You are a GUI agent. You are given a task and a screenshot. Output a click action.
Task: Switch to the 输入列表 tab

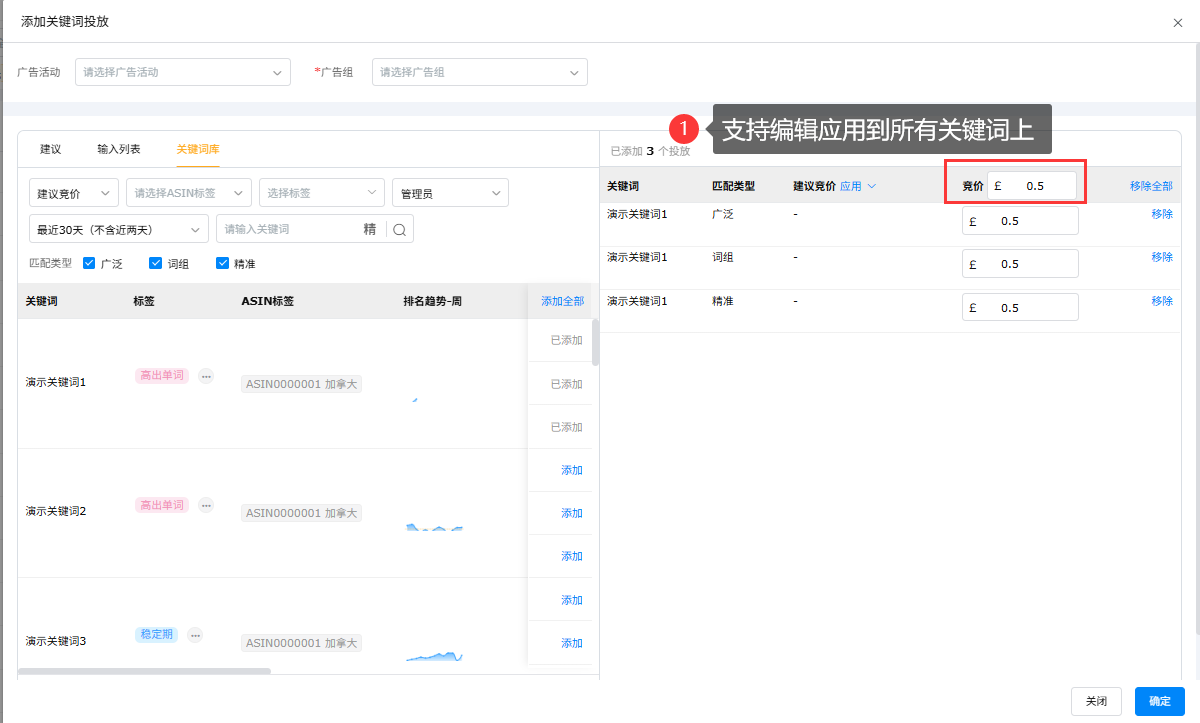pos(119,149)
